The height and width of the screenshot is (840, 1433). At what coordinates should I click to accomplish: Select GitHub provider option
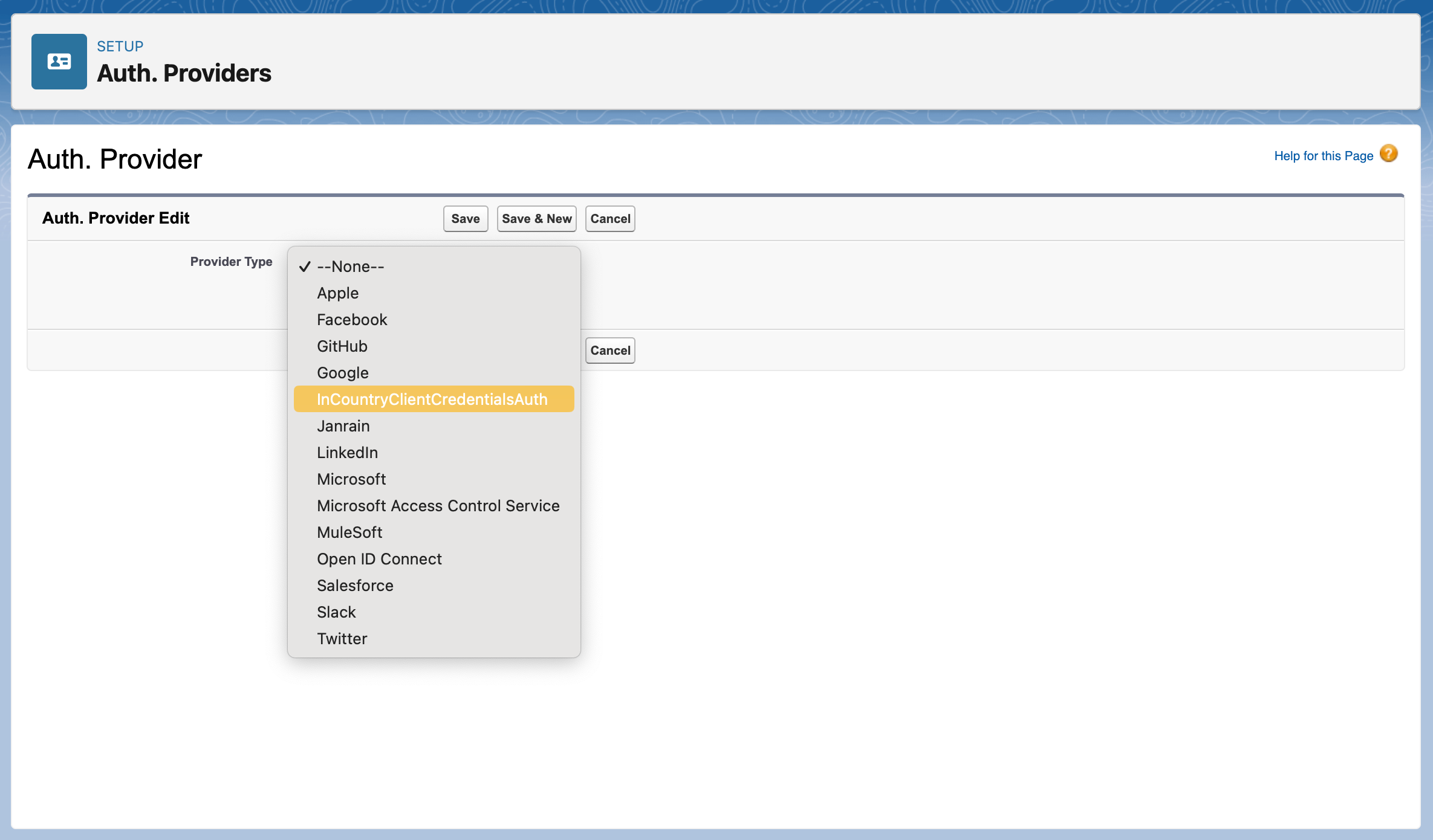pos(342,346)
